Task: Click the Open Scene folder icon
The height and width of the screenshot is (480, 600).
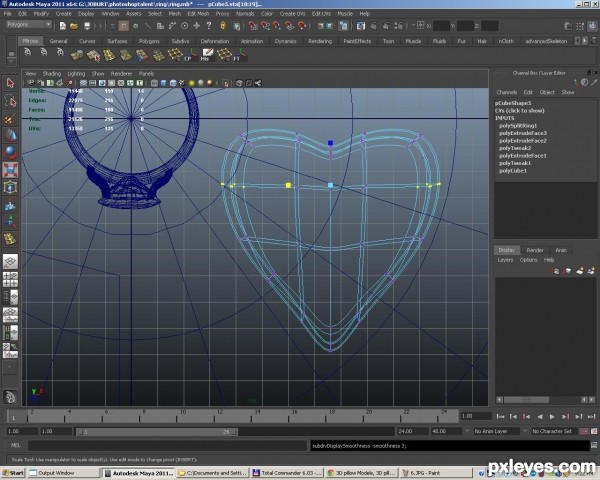Action: coord(74,26)
